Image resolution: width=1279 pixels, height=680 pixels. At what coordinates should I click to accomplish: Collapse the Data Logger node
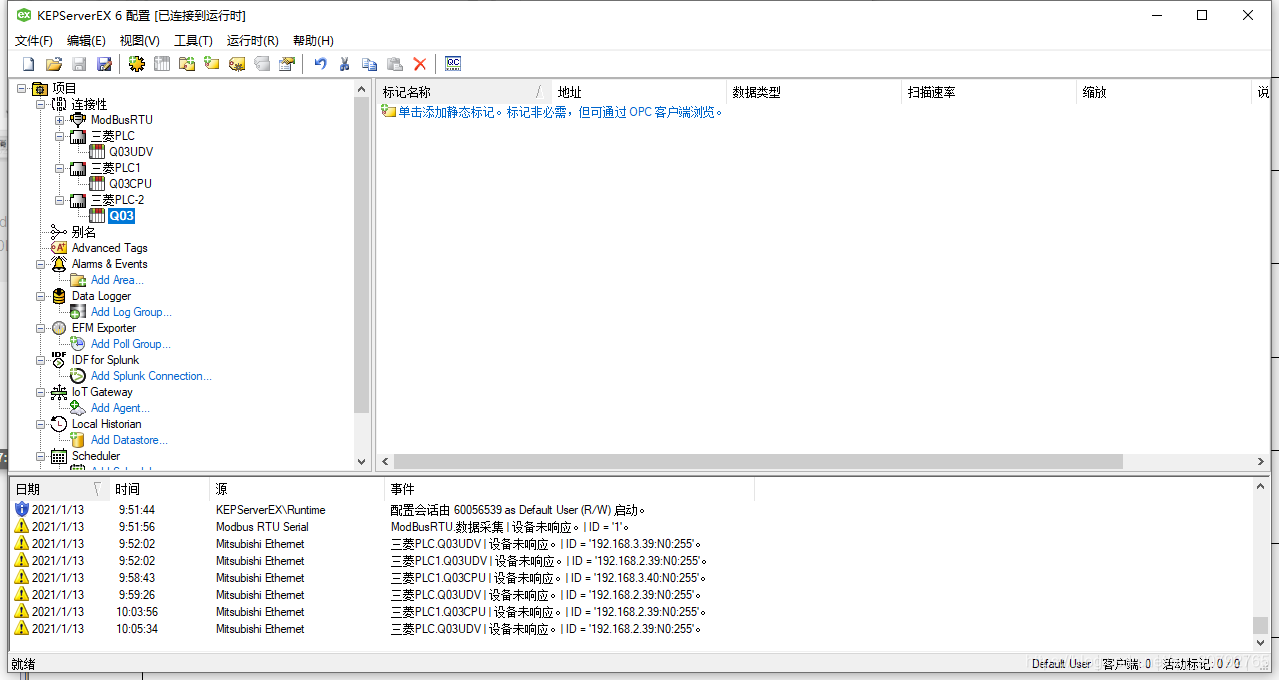(x=41, y=296)
